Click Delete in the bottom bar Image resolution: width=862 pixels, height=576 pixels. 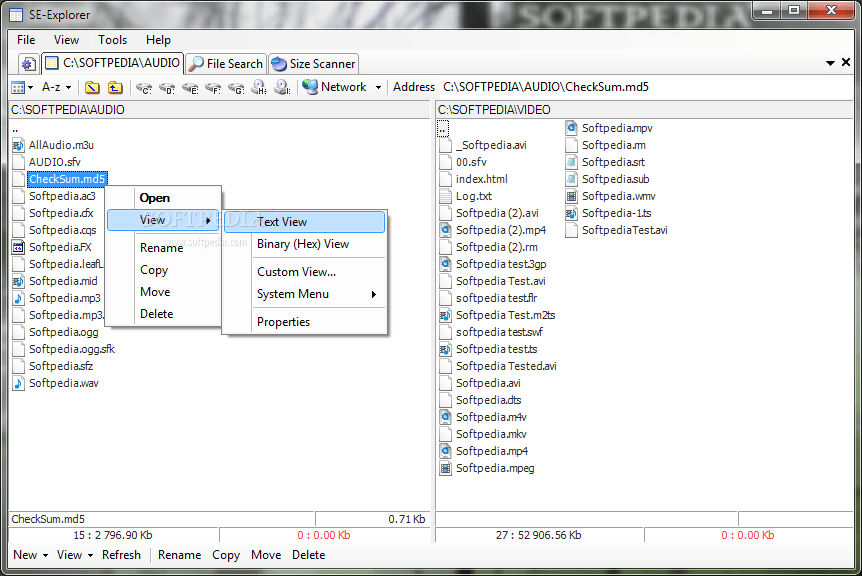pos(308,555)
